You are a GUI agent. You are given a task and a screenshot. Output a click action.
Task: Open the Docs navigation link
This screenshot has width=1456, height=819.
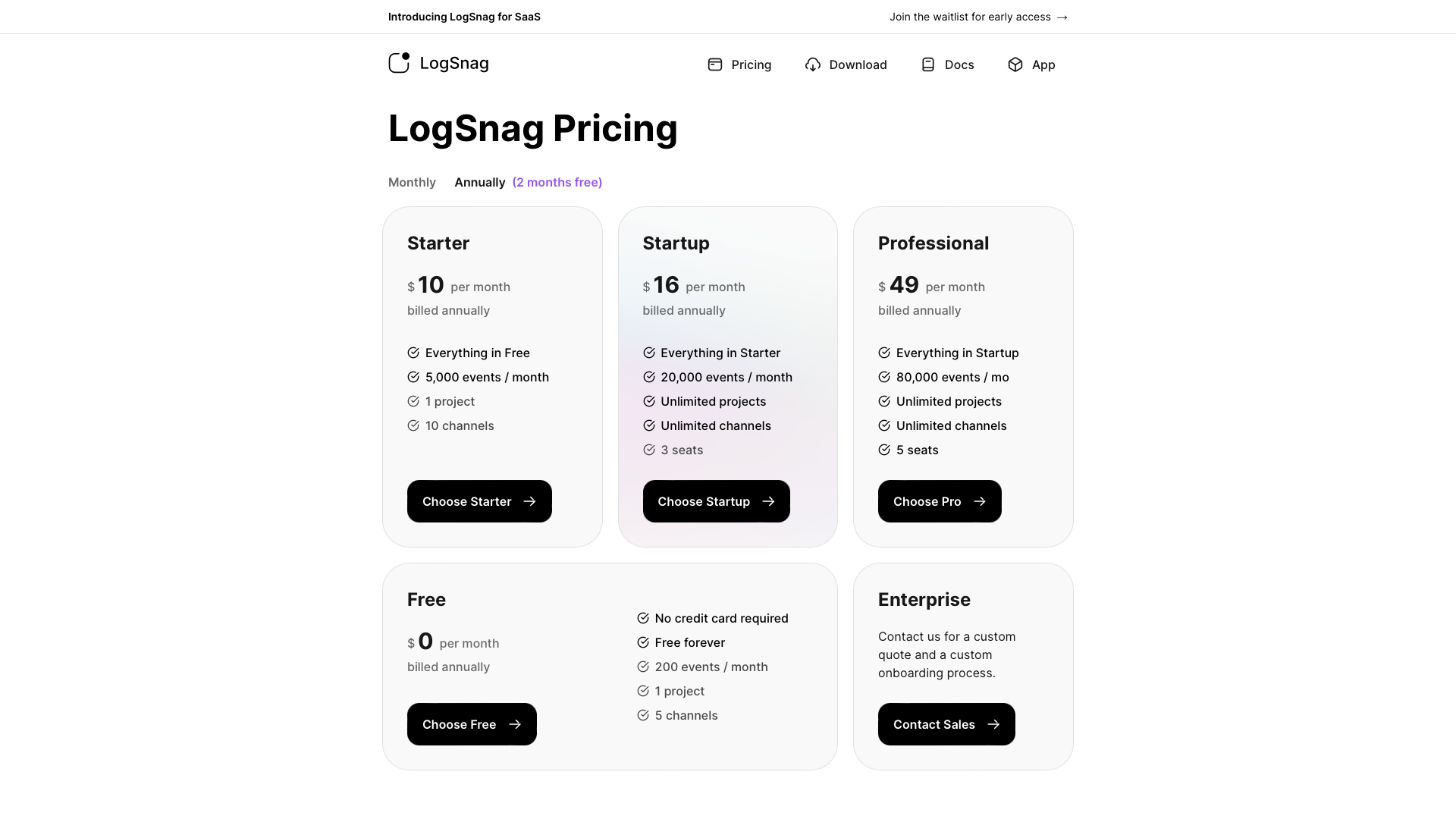(x=947, y=64)
